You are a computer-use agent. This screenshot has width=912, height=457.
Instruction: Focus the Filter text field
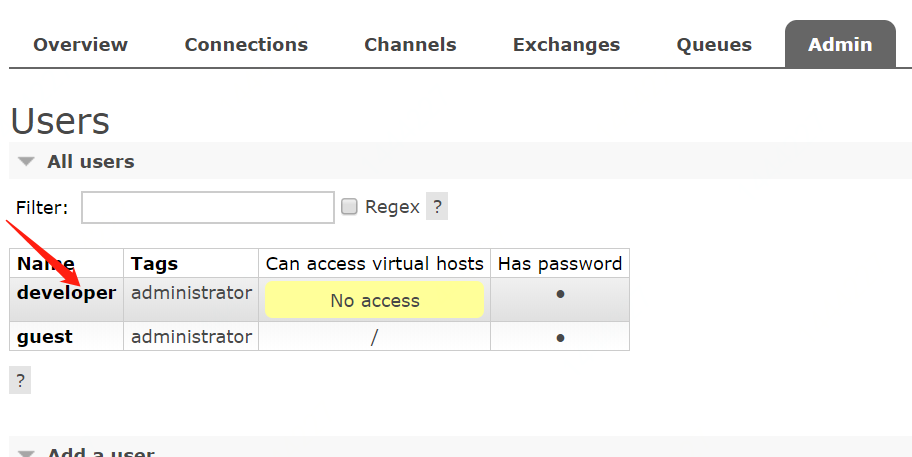point(208,207)
